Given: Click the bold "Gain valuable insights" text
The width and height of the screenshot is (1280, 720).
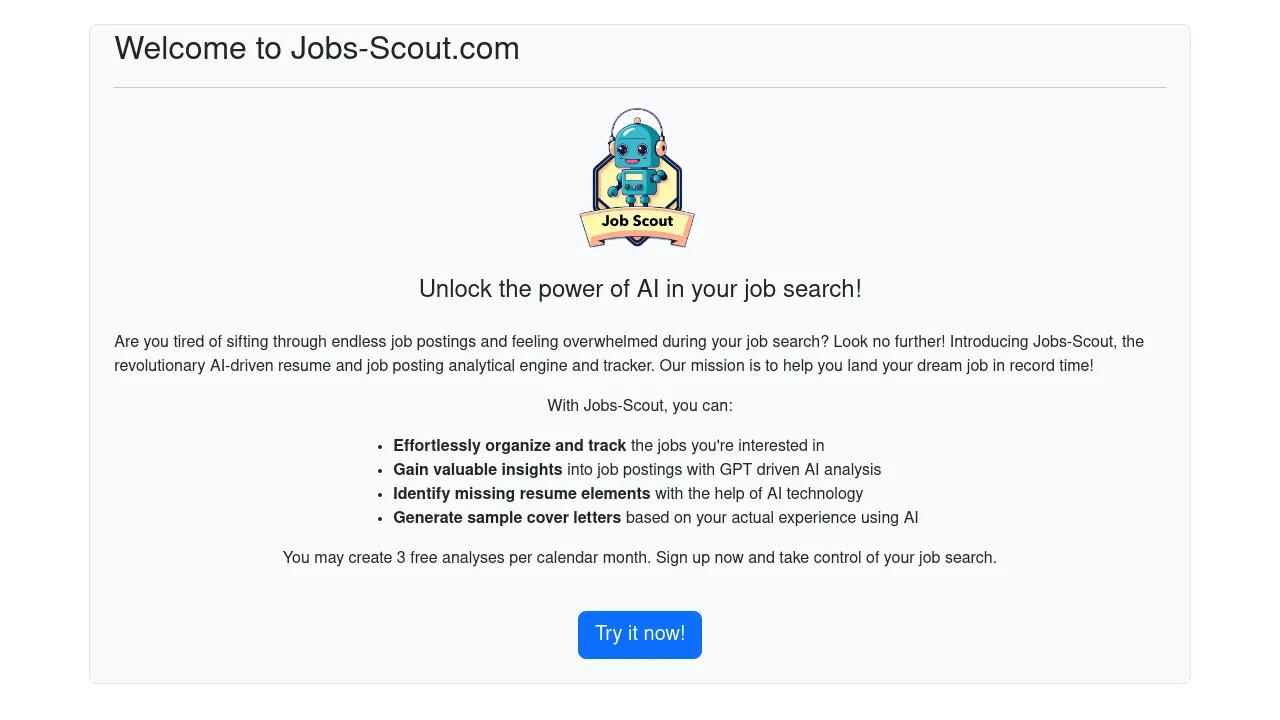Looking at the screenshot, I should pyautogui.click(x=477, y=470).
